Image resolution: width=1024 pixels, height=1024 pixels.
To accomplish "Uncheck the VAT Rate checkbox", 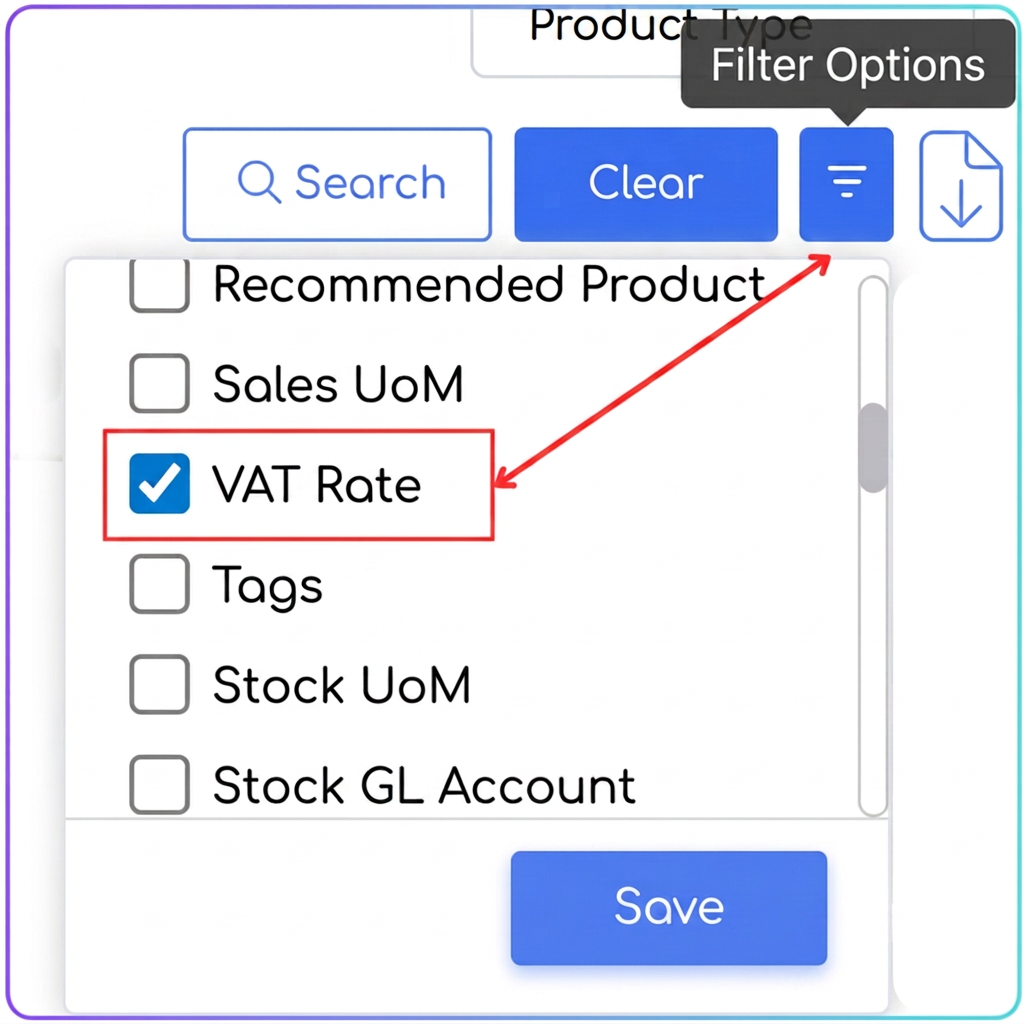I will (159, 483).
